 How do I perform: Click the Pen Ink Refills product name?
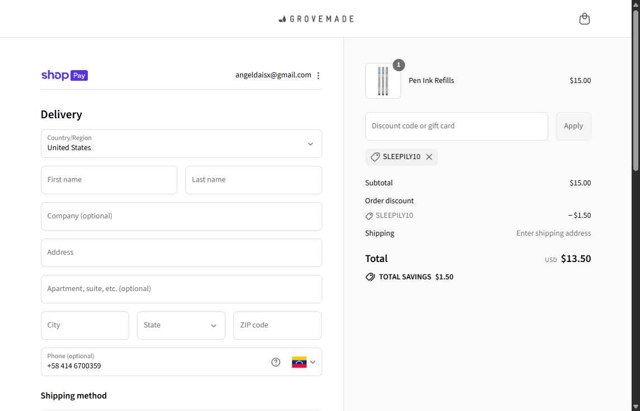[x=431, y=80]
